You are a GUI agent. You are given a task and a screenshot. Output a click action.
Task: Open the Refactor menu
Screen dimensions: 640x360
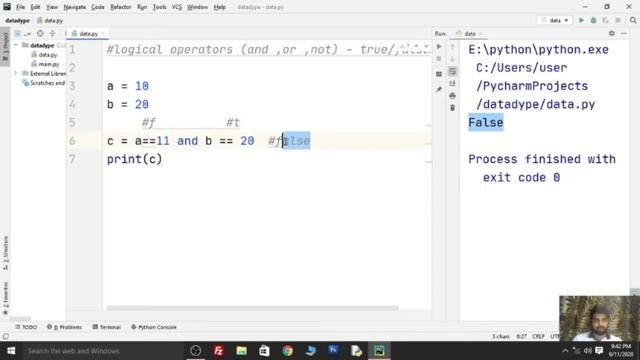121,7
